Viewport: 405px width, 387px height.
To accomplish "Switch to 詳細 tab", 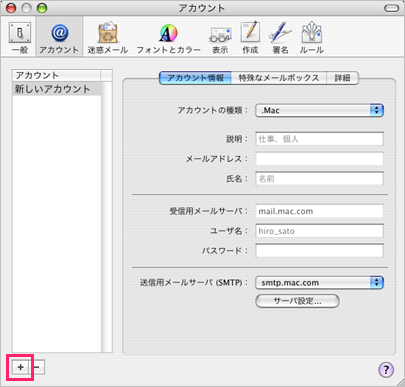I will pyautogui.click(x=342, y=78).
